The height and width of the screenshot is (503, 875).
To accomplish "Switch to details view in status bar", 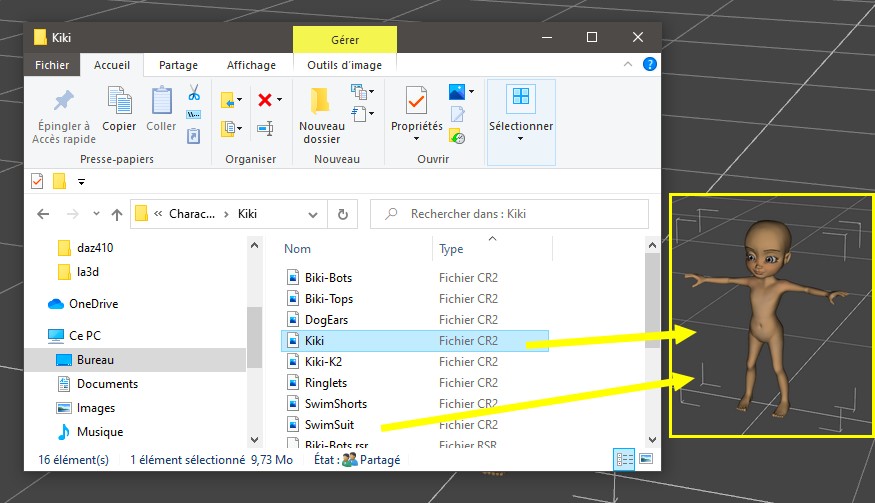I will [x=624, y=459].
